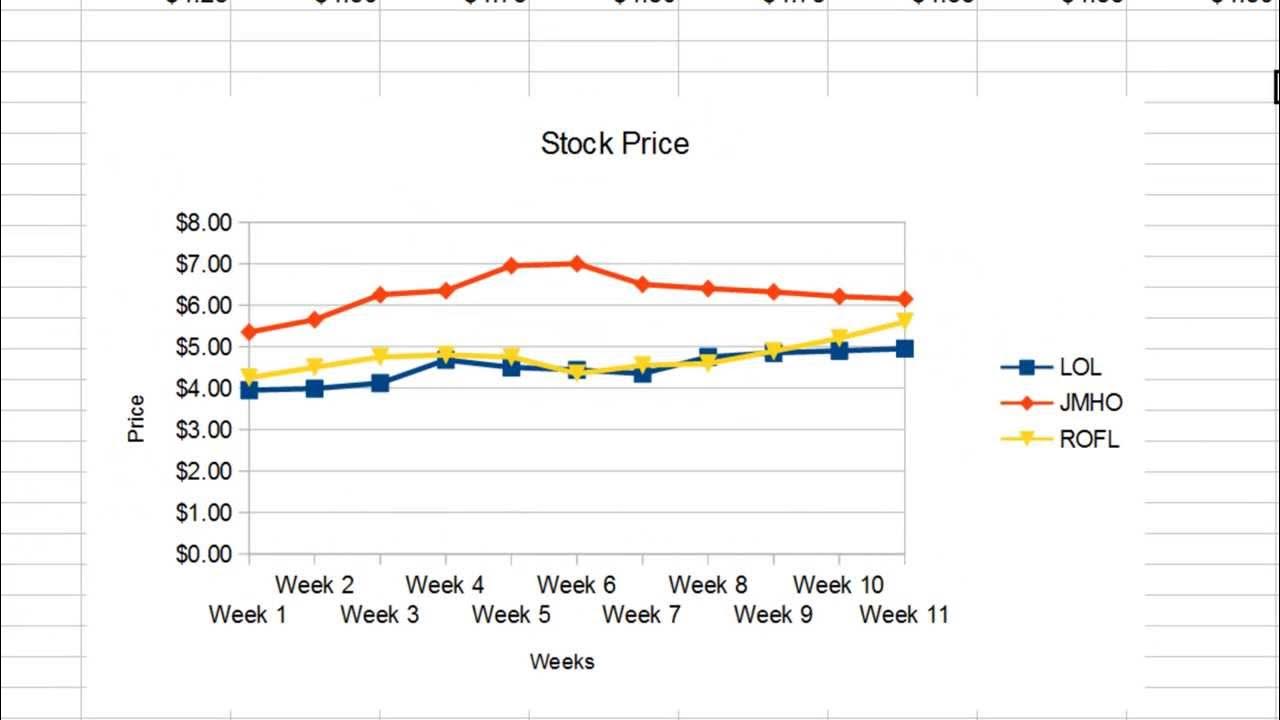Screen dimensions: 1280x720
Task: Click the $0.00 label on the price axis
Action: (203, 554)
